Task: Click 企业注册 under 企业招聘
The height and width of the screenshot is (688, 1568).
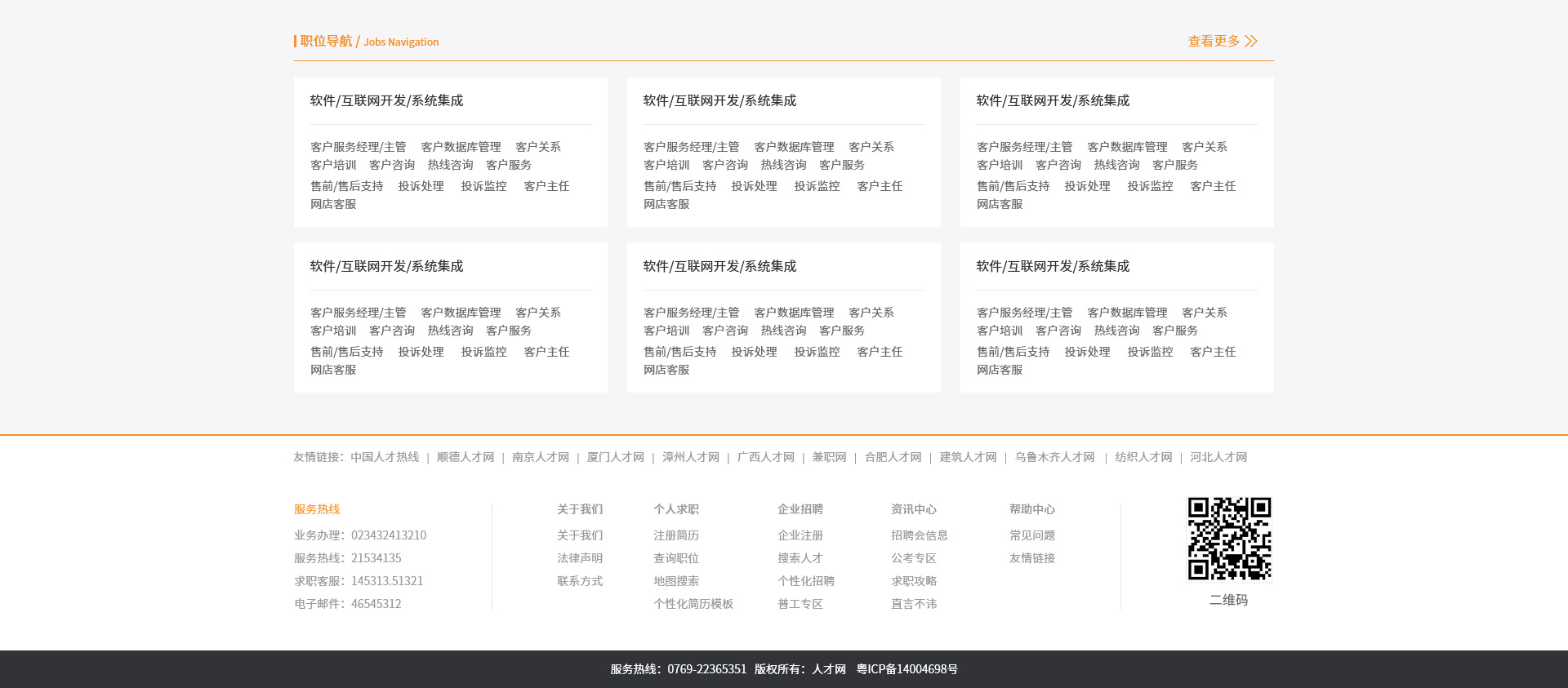Action: pyautogui.click(x=800, y=536)
